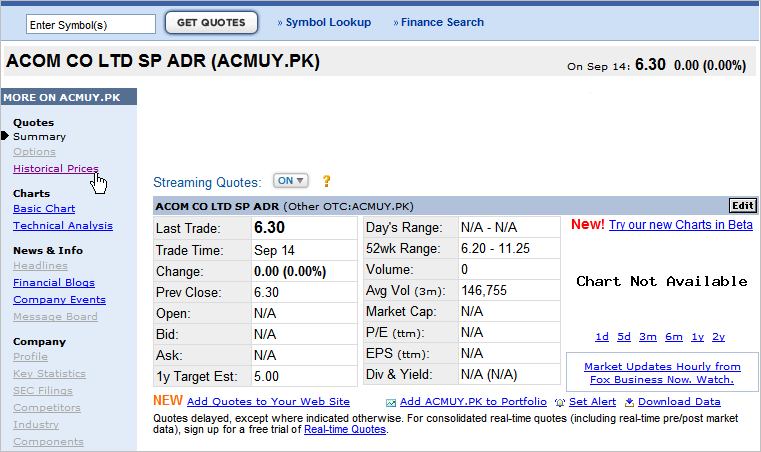The height and width of the screenshot is (452, 761).
Task: Select the 1d chart range
Action: pyautogui.click(x=602, y=336)
